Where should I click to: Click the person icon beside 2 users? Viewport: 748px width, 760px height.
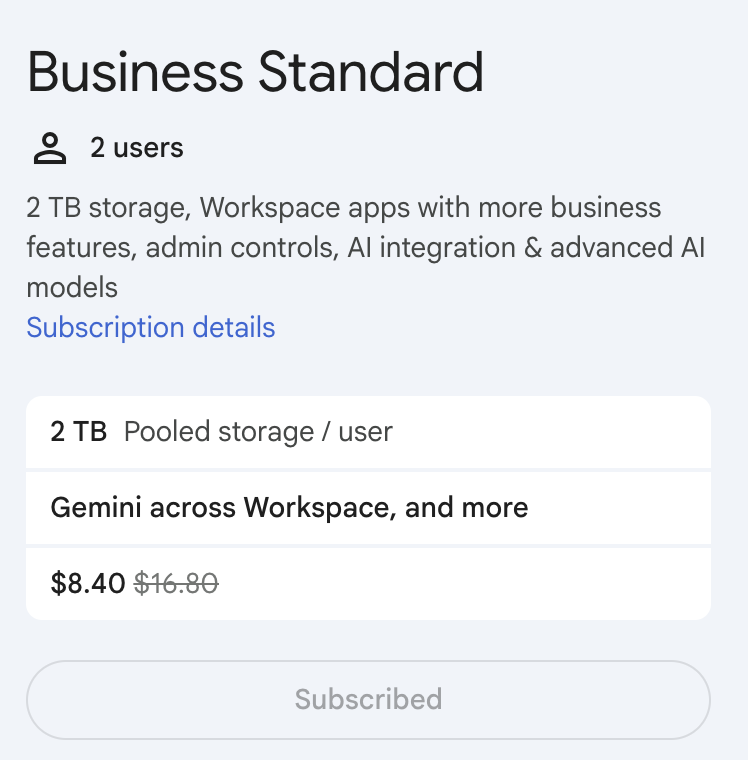click(x=48, y=149)
